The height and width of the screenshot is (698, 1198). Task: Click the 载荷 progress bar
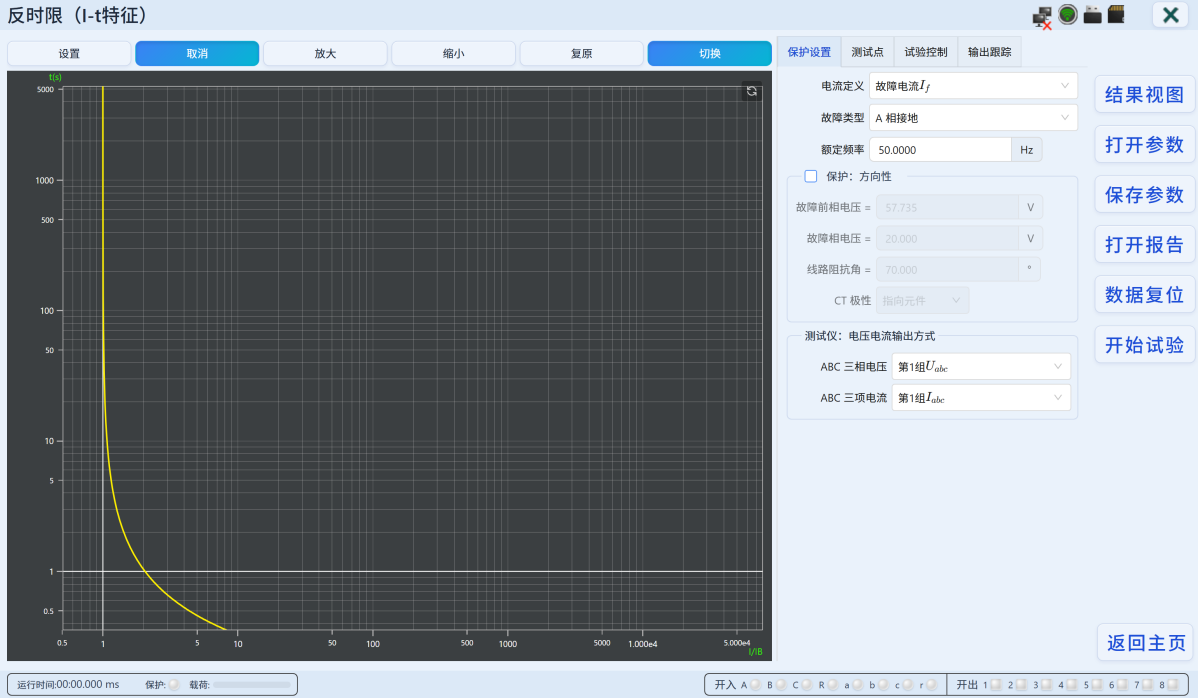click(253, 685)
